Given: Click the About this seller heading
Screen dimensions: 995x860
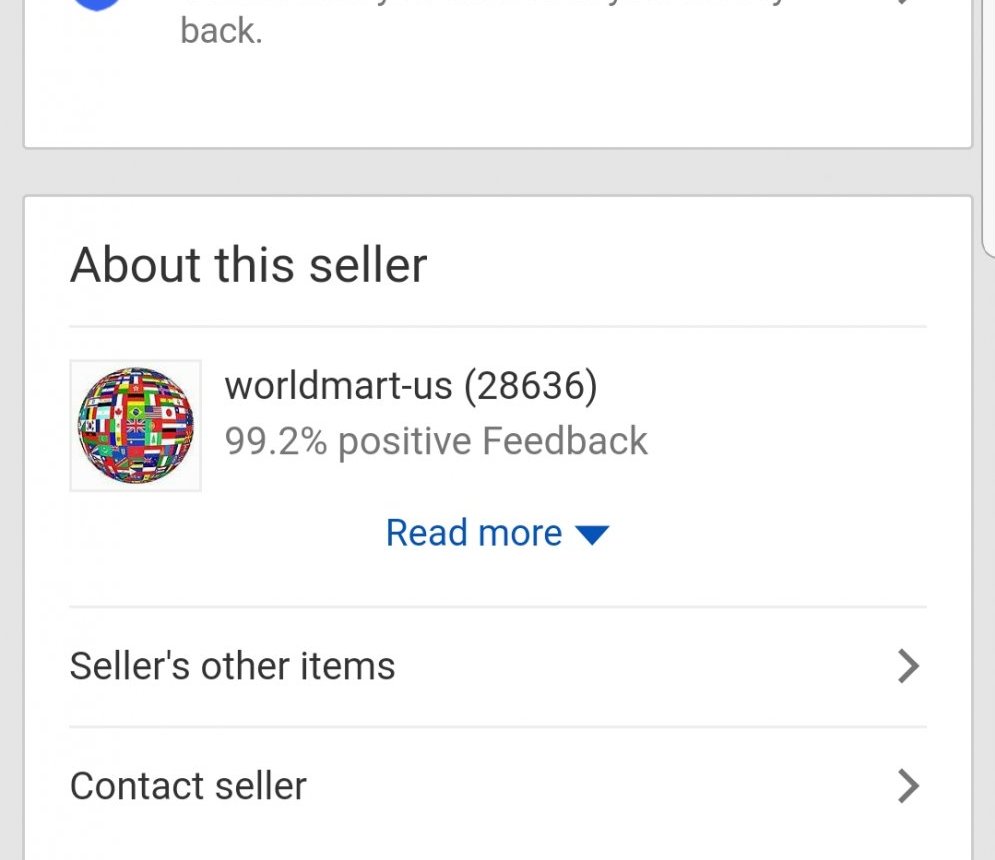Looking at the screenshot, I should coord(248,265).
